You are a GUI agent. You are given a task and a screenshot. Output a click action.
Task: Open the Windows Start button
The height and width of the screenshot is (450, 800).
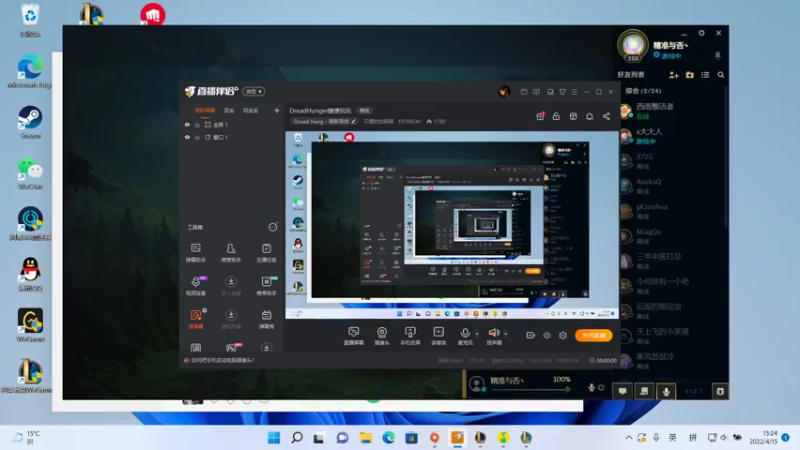274,438
